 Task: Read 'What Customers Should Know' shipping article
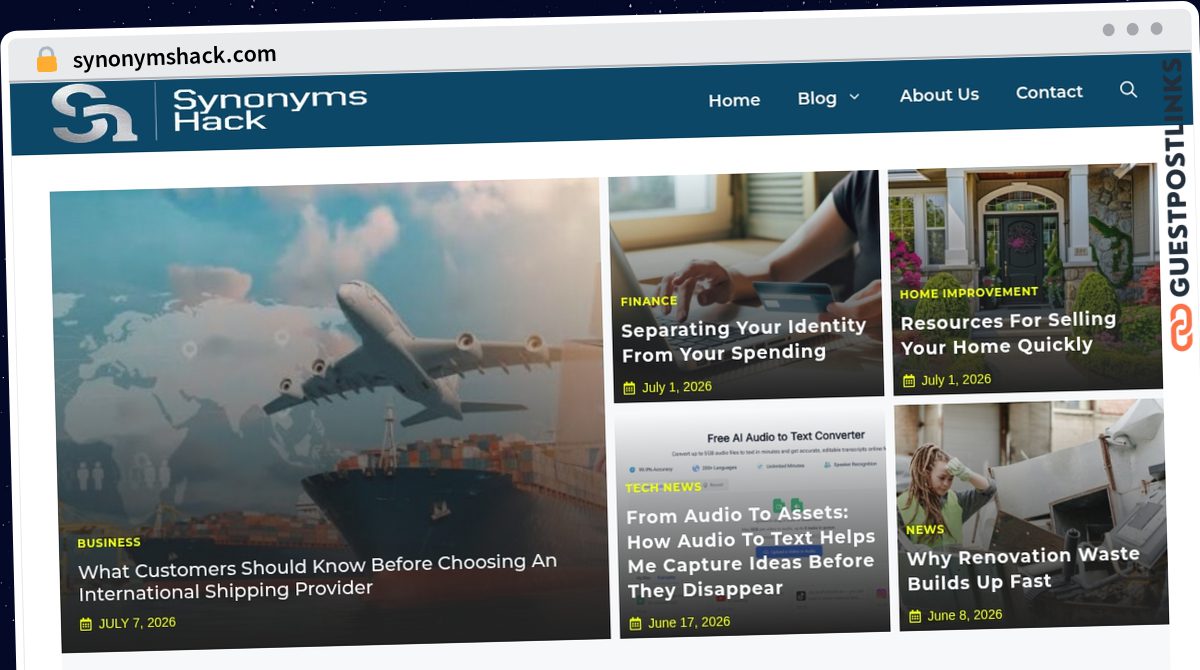(318, 577)
